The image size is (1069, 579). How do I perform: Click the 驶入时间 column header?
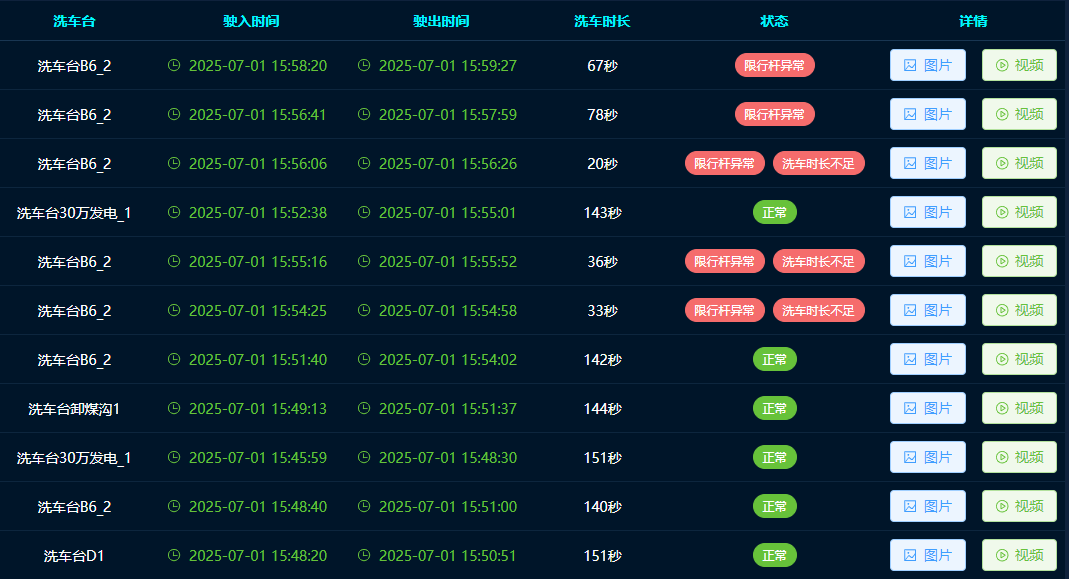pos(251,21)
